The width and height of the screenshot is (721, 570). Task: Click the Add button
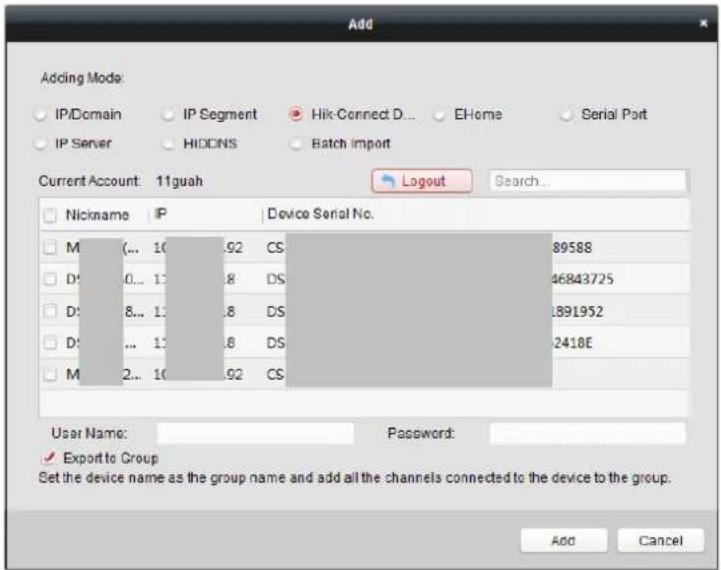[564, 540]
